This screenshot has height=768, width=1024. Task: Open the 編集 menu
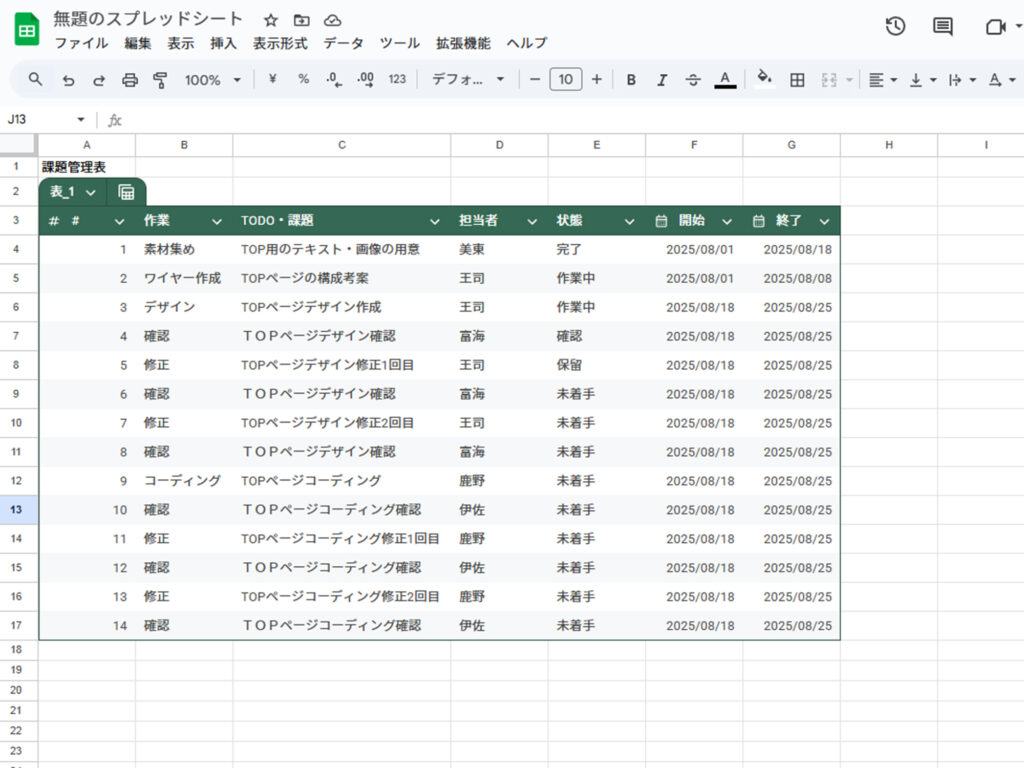(x=137, y=43)
